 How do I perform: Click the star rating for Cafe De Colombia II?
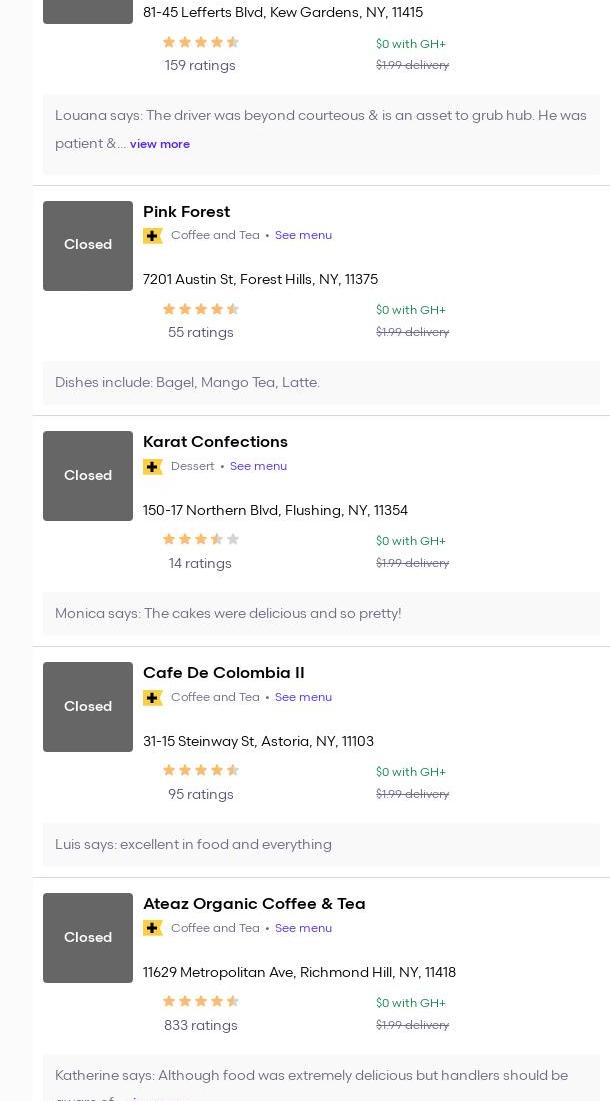pyautogui.click(x=200, y=771)
